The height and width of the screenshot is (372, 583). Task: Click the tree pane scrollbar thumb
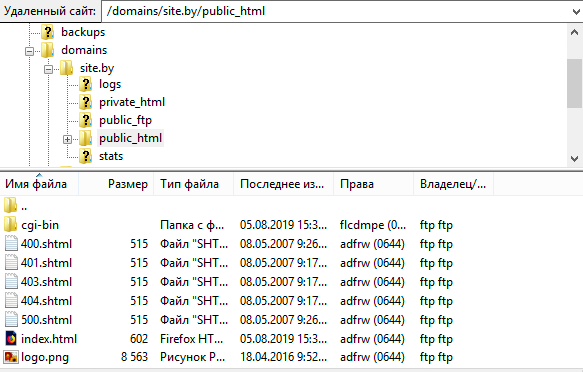[574, 83]
